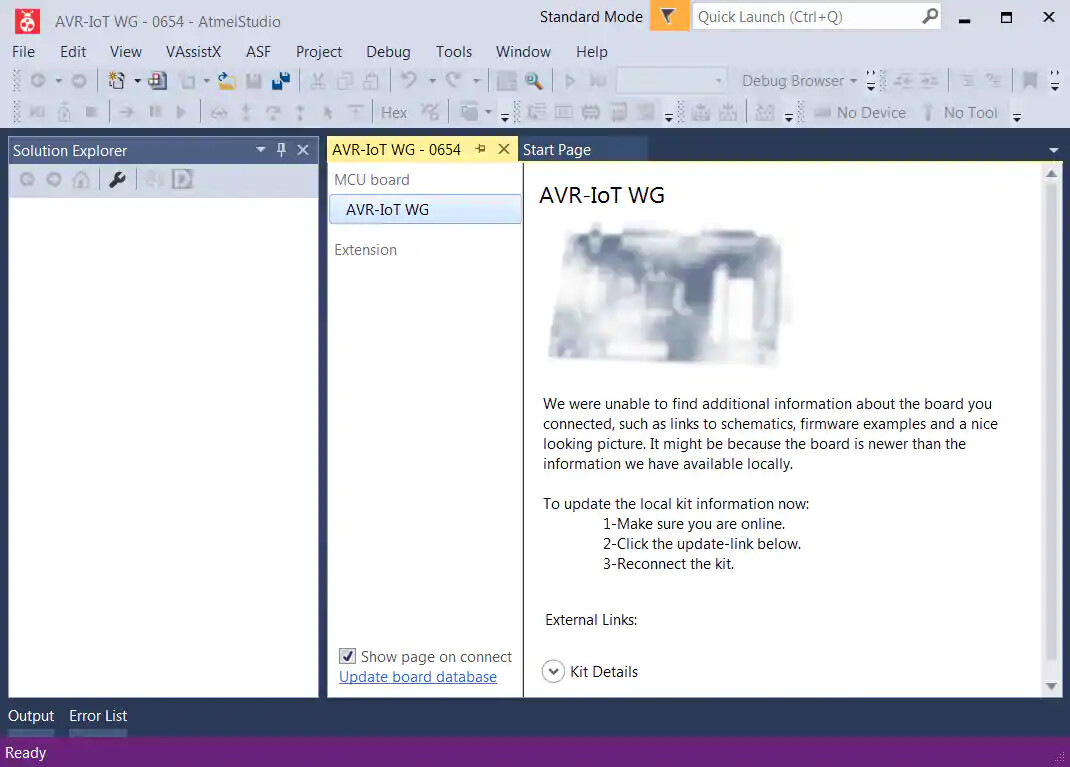Open toolbar options overflow beside No Tool

[x=1017, y=117]
